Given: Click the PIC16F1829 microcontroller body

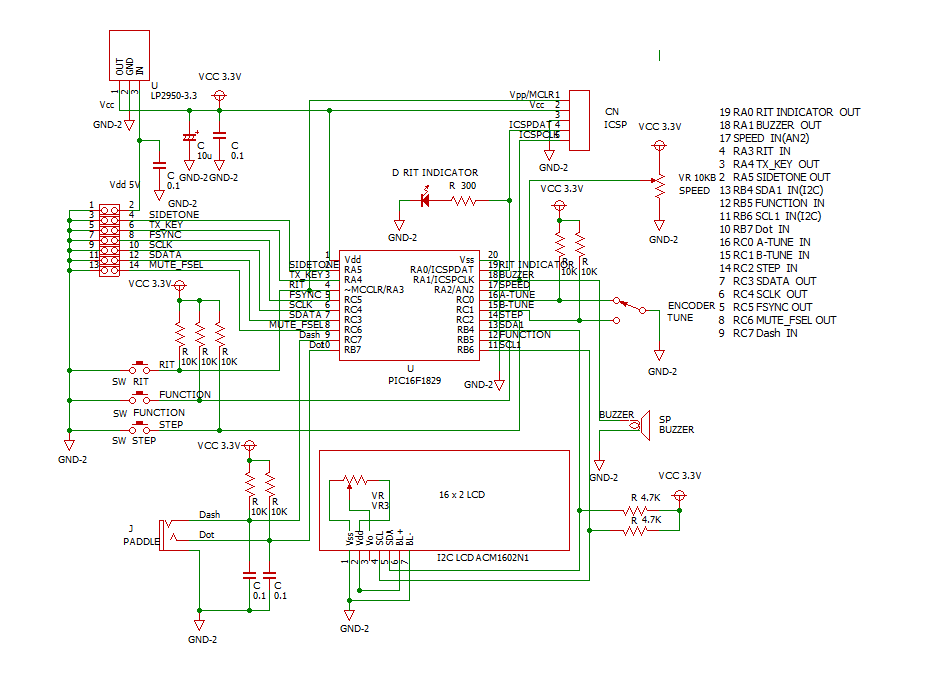Looking at the screenshot, I should pos(409,305).
